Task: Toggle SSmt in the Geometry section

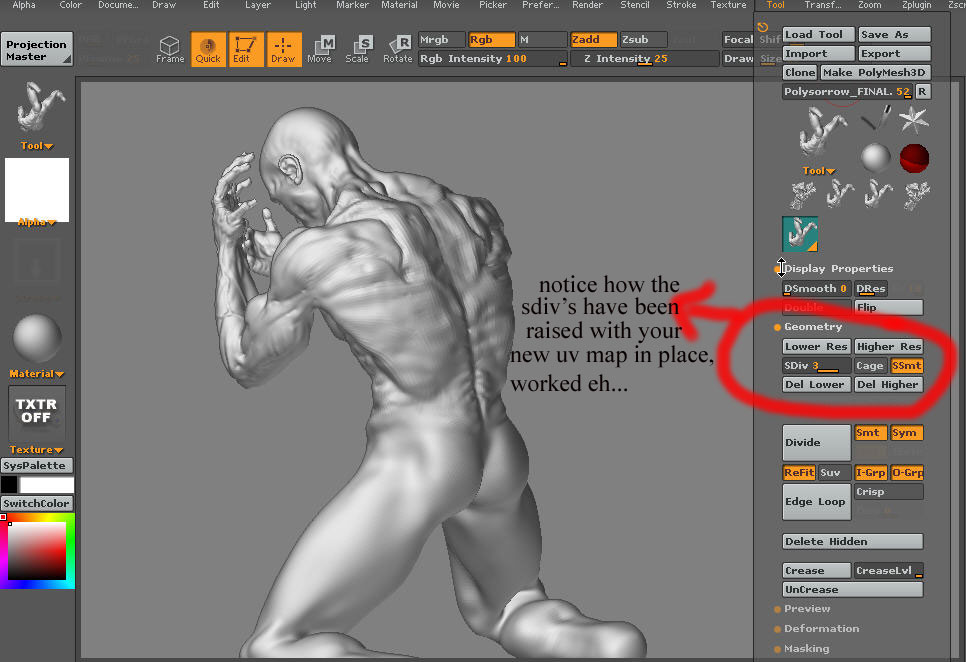Action: click(x=906, y=366)
